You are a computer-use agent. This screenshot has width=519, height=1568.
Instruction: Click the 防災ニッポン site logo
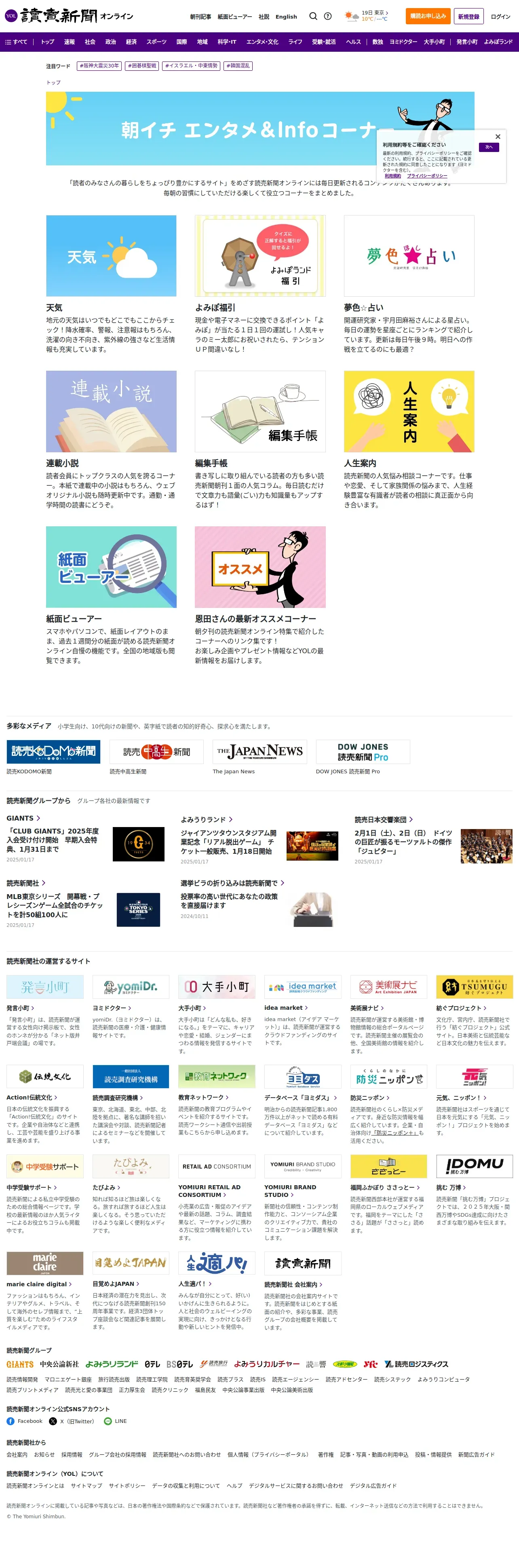click(388, 1077)
